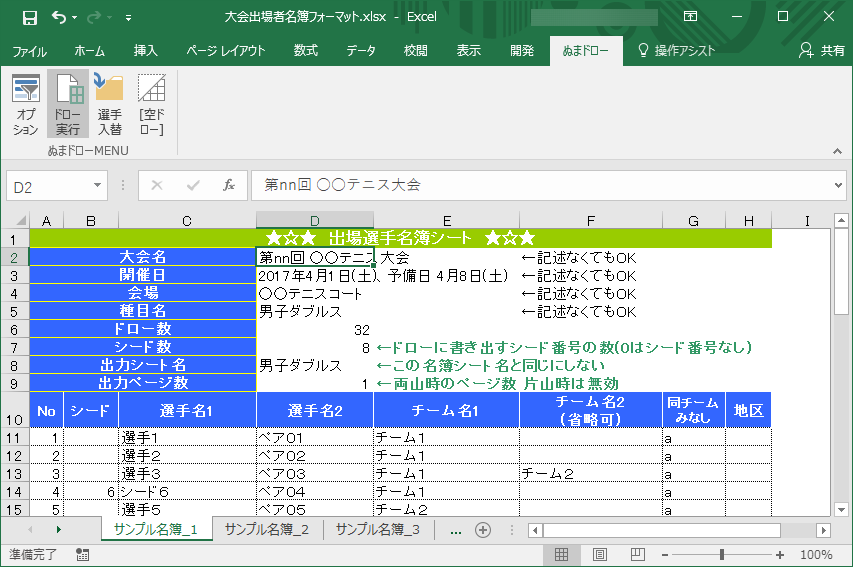Viewport: 853px width, 567px height.
Task: Zoom in with the plus button
Action: coord(780,555)
